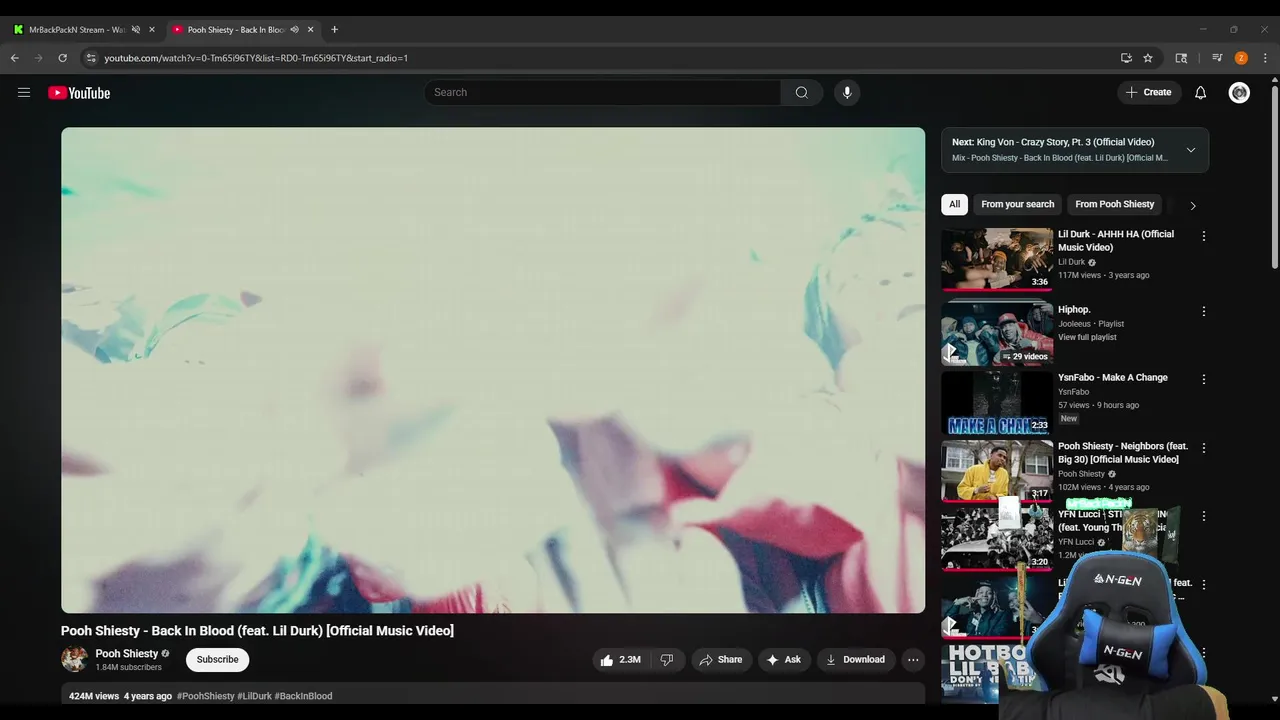Start voice search with the microphone
Viewport: 1280px width, 720px height.
click(847, 93)
